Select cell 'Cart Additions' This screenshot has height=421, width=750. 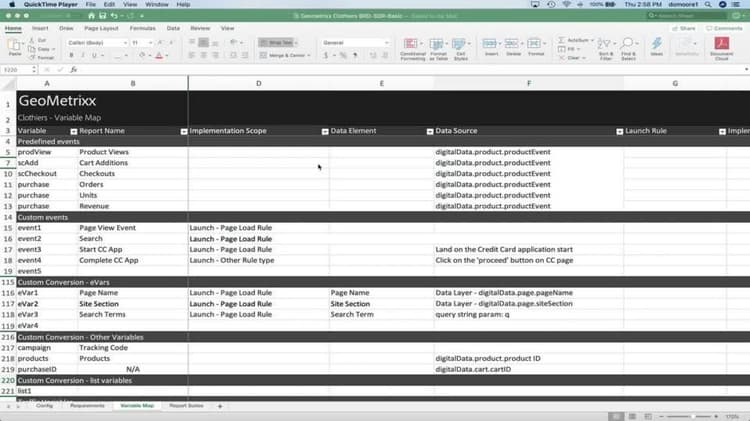[132, 163]
